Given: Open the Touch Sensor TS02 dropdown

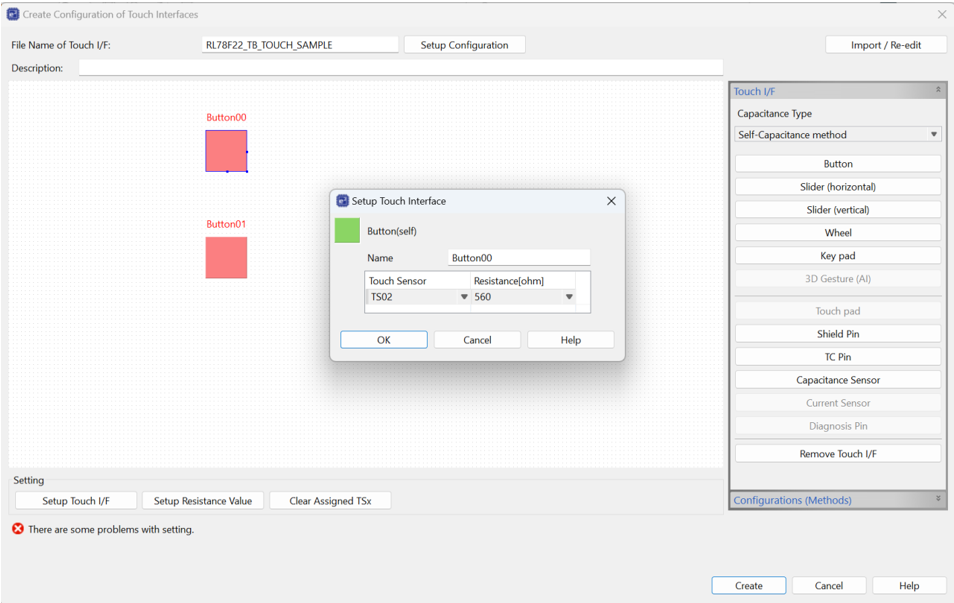Looking at the screenshot, I should [x=464, y=297].
